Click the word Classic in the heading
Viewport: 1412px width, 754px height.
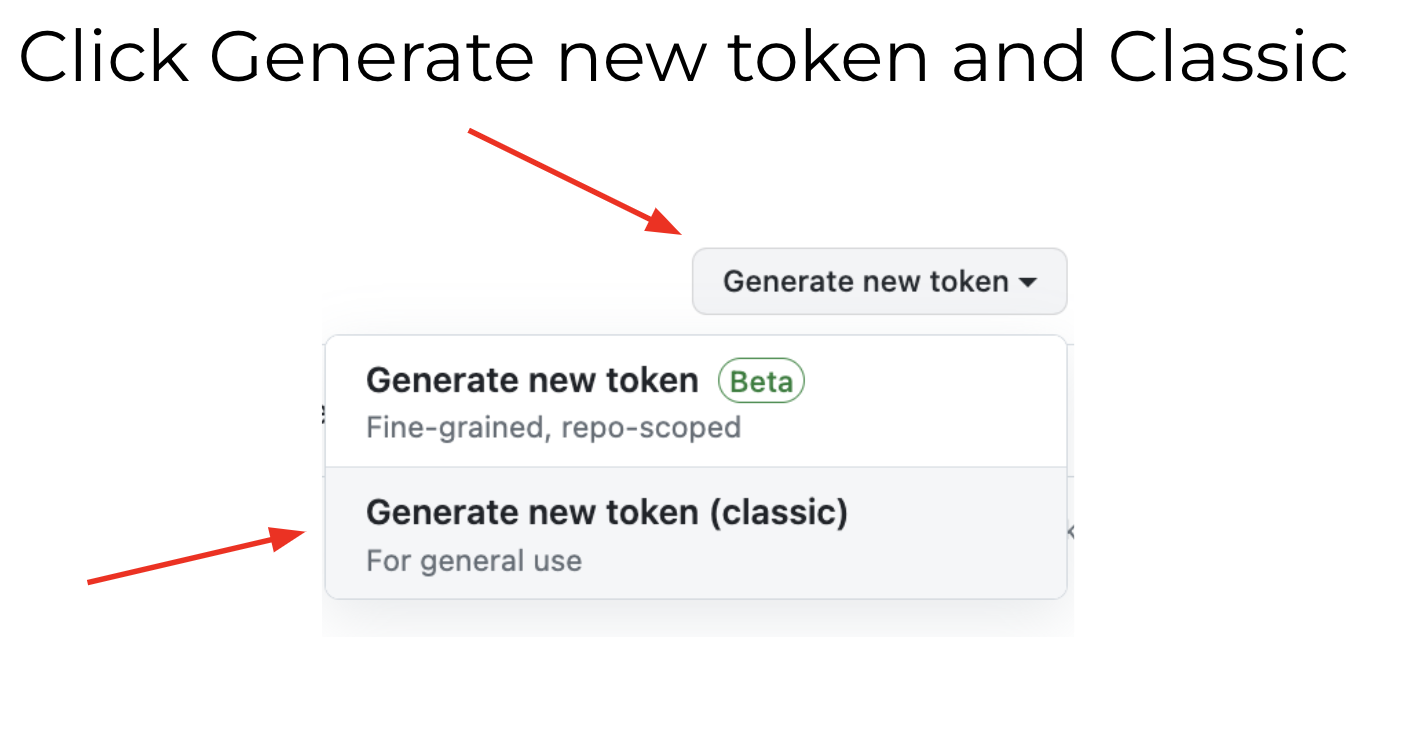(x=1231, y=56)
